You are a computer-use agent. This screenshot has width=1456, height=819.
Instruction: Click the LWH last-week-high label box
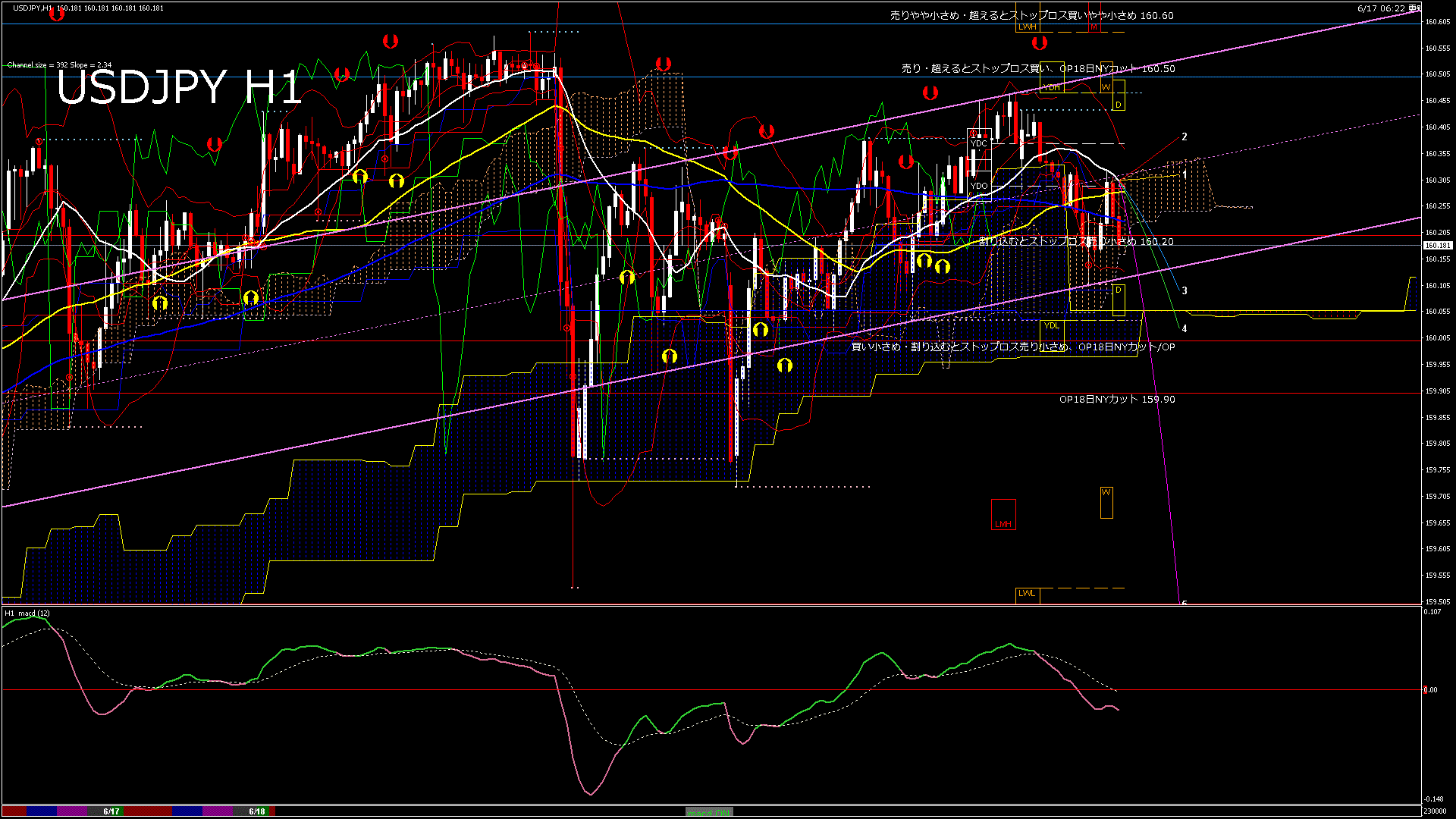tap(1028, 27)
